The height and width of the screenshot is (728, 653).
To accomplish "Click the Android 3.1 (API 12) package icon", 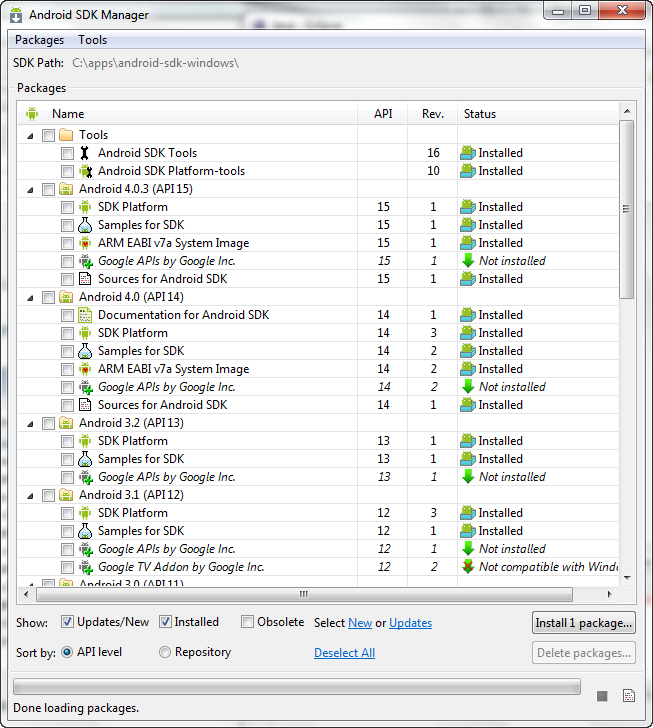I will click(66, 495).
